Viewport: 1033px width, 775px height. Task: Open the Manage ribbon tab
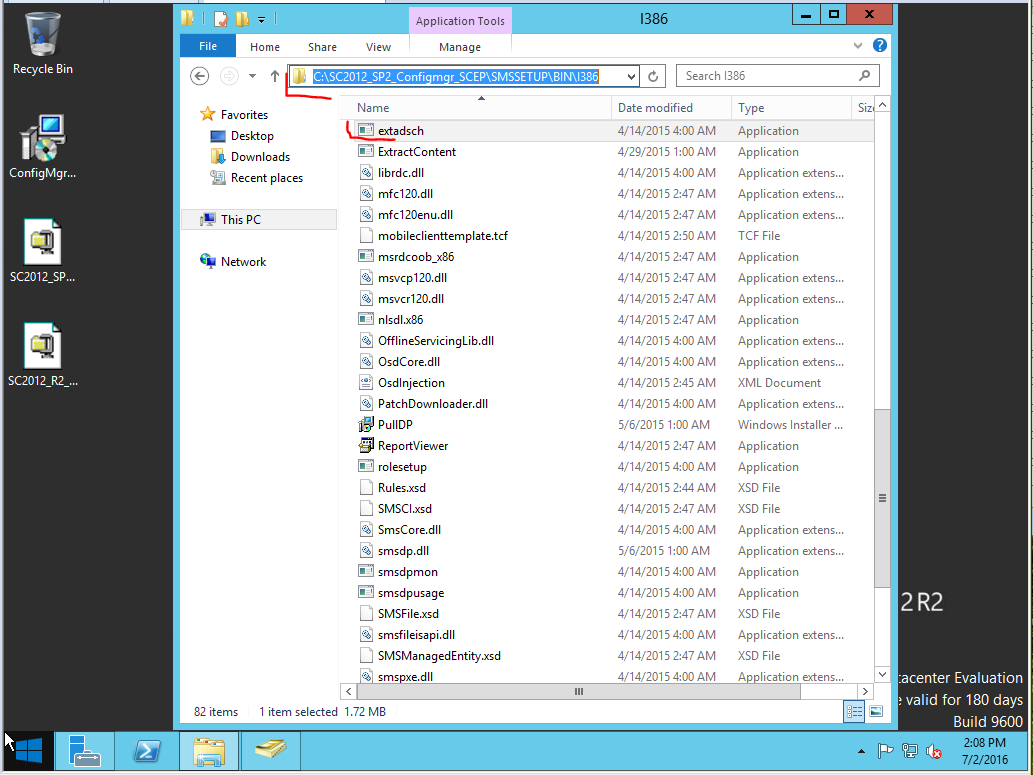click(x=460, y=47)
